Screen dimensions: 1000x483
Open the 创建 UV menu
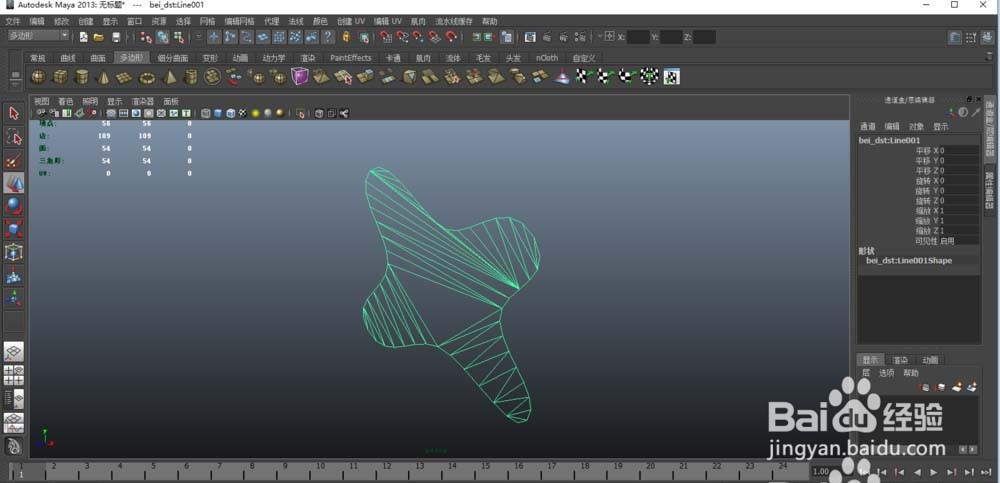point(351,21)
